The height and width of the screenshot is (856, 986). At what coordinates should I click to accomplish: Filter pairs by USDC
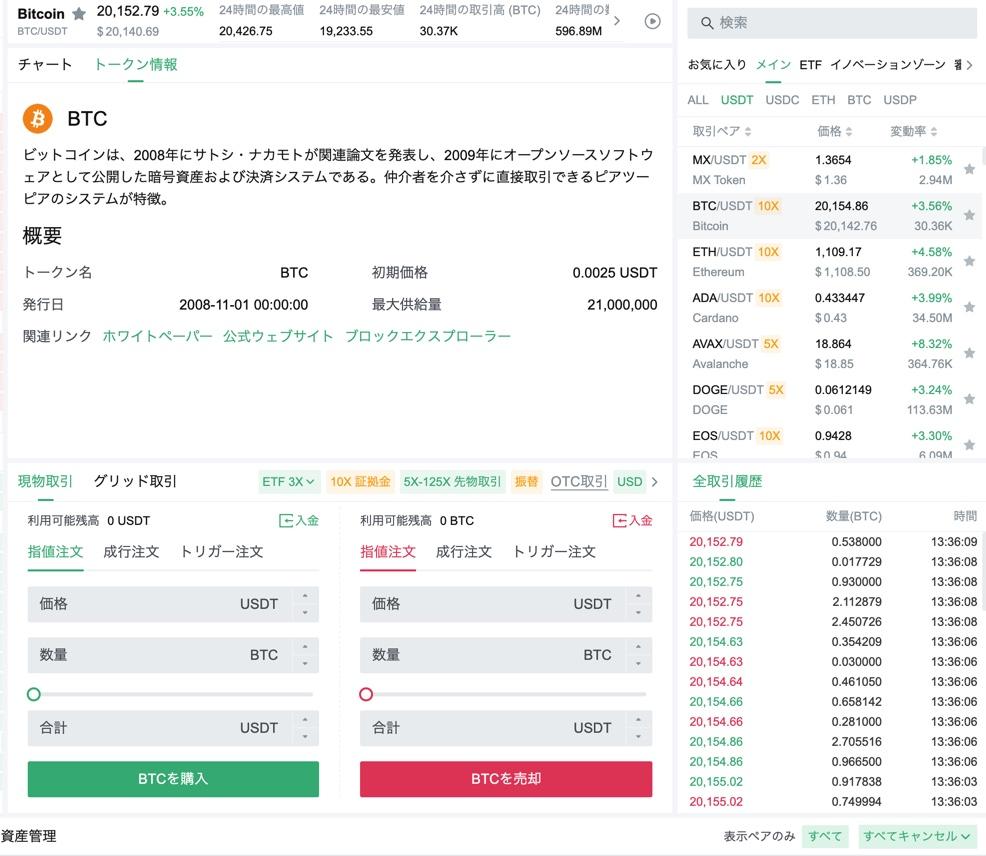782,100
